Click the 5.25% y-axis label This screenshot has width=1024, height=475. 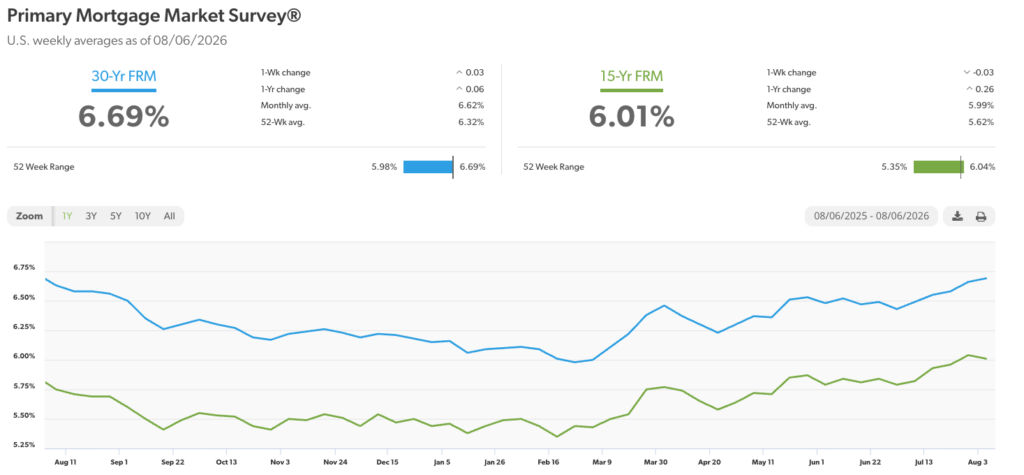[25, 446]
